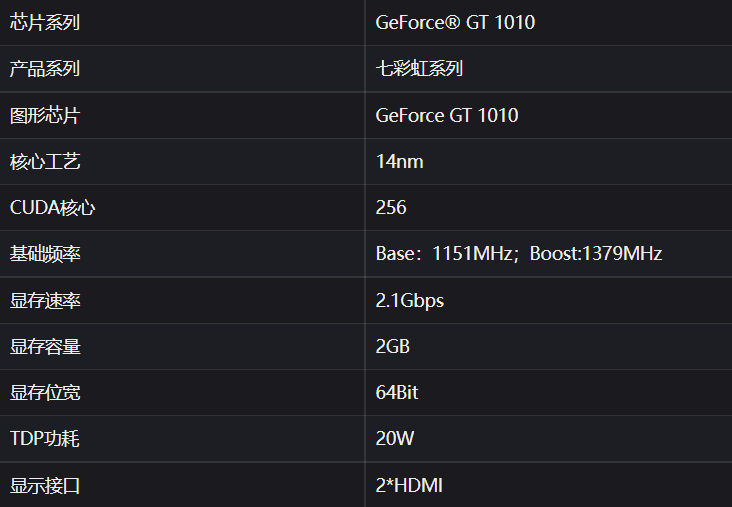This screenshot has width=732, height=507.
Task: Select the 256 CUDA core value
Action: tap(391, 208)
